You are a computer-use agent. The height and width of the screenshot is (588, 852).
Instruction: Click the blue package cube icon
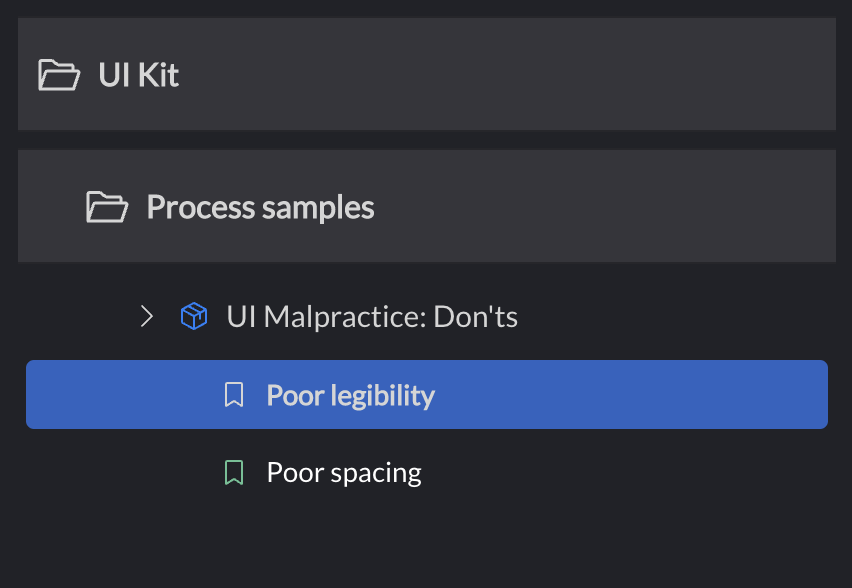(x=194, y=316)
